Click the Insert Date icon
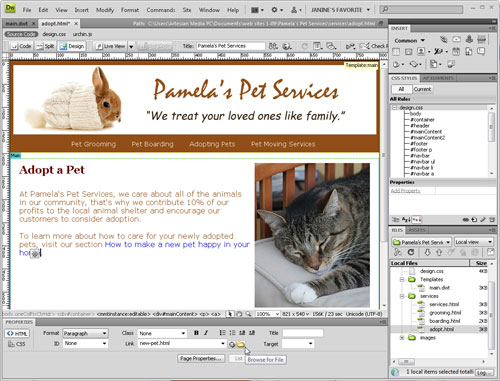 coord(456,52)
